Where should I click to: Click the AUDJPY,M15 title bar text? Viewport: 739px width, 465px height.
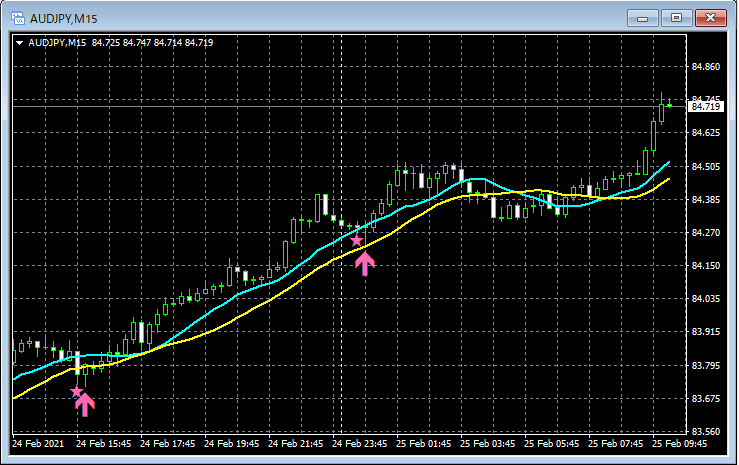[x=63, y=19]
